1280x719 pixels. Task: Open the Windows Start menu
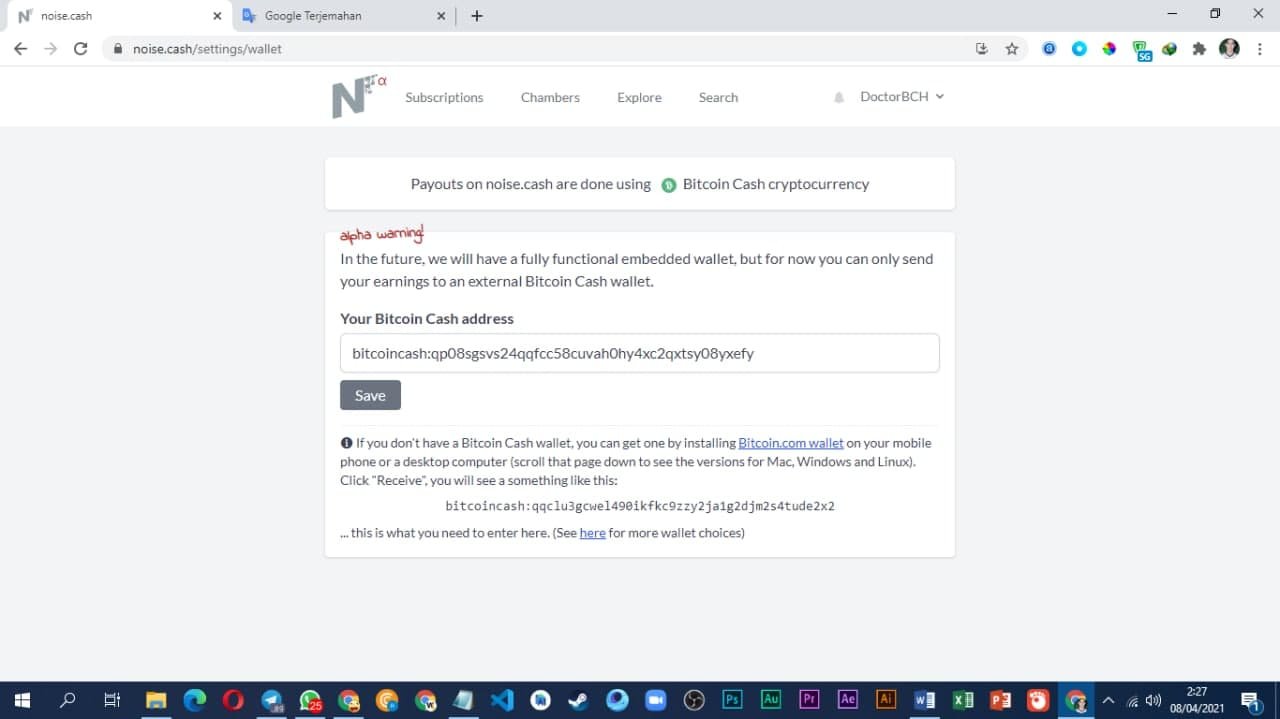[x=22, y=700]
